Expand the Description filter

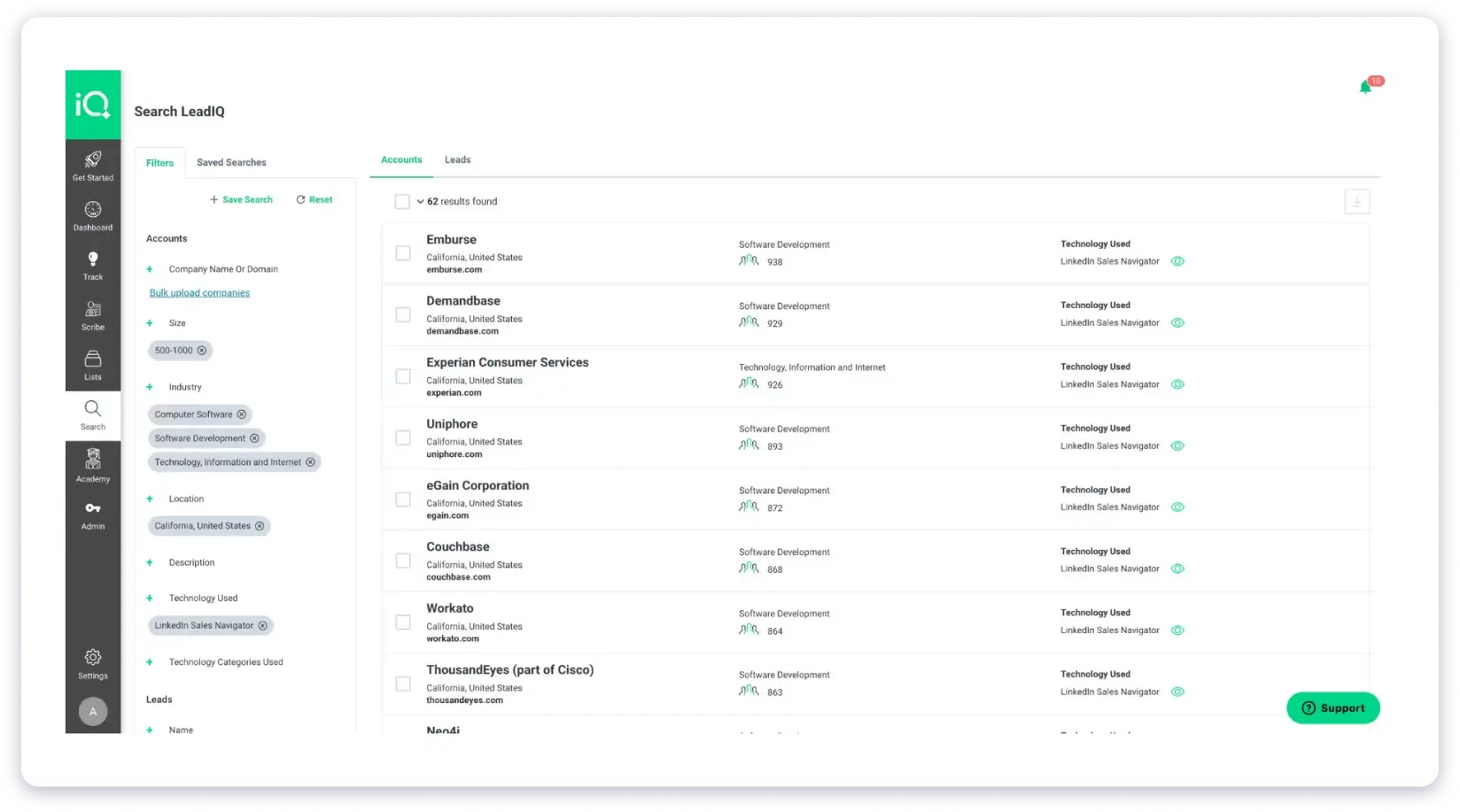(x=149, y=563)
